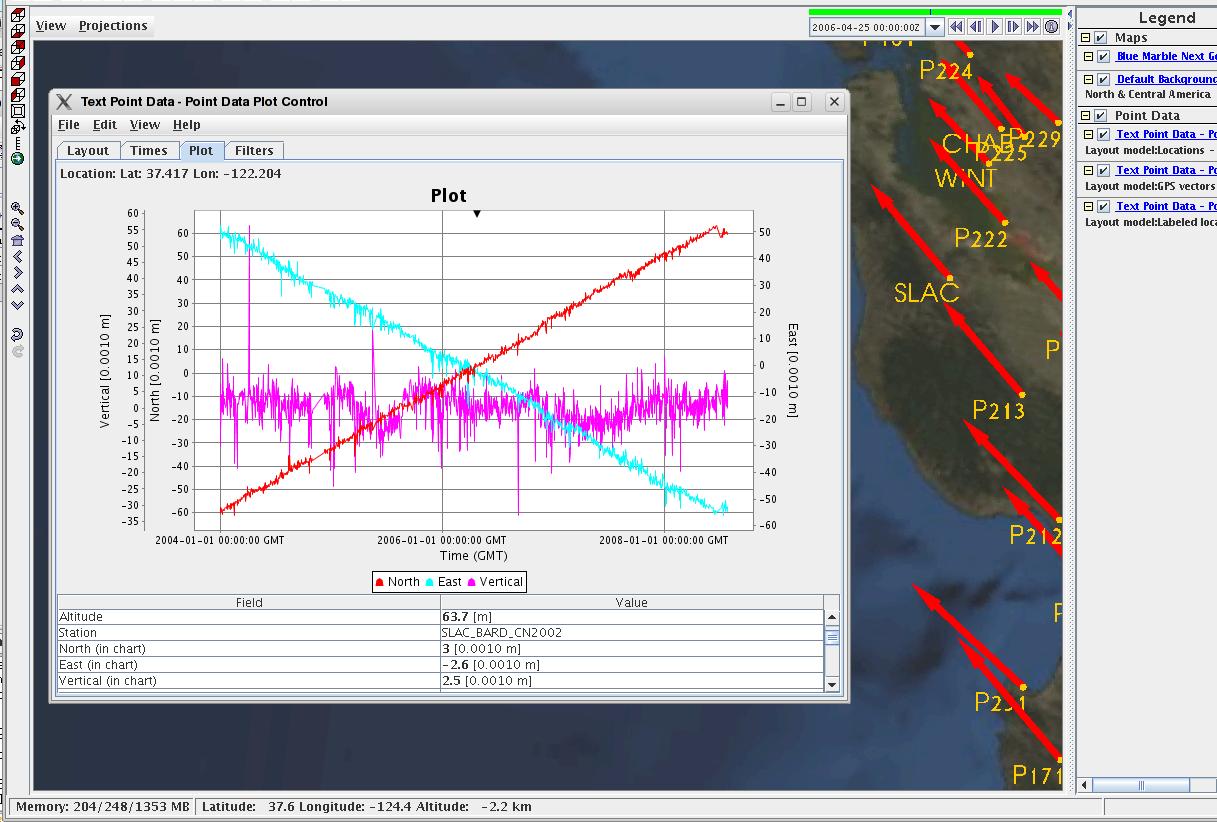Image resolution: width=1217 pixels, height=822 pixels.
Task: Collapse the Default Background legend entry
Action: click(x=1089, y=80)
